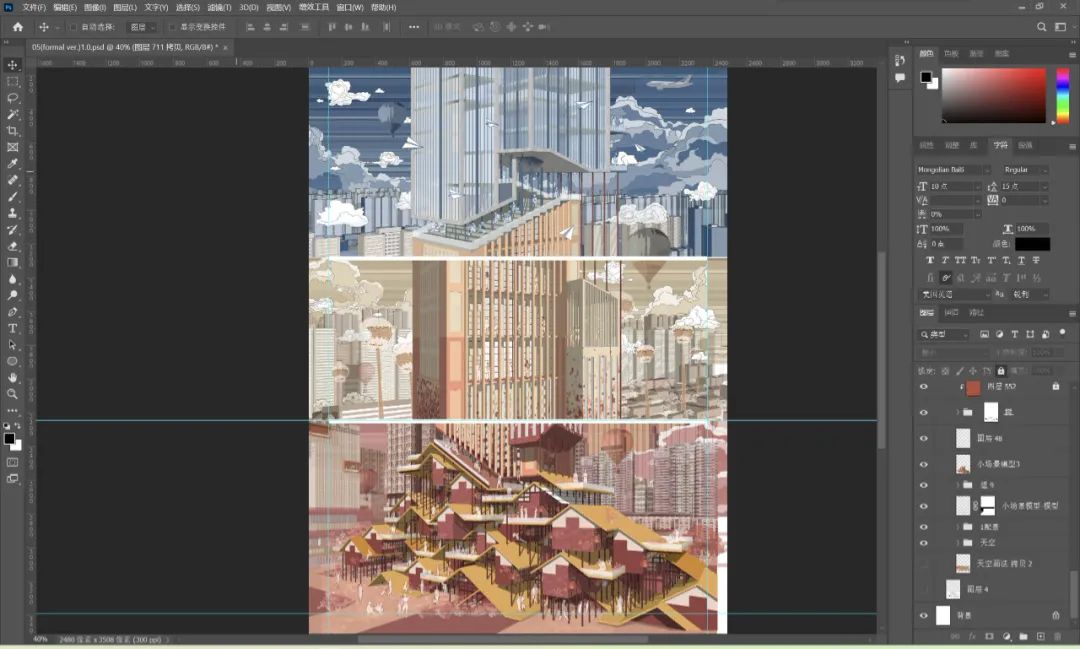Open the adjustment layer circle icon
This screenshot has height=649, width=1080.
1006,637
